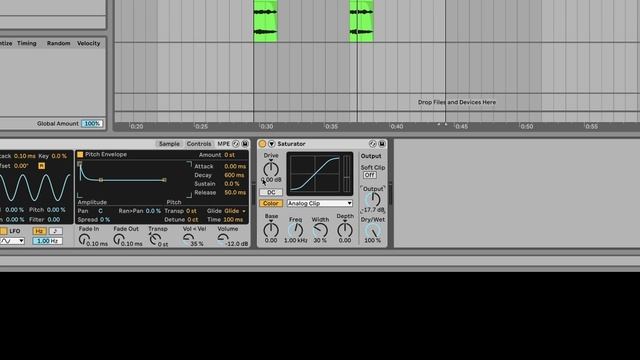Select the first green audio clip
Screen dimensions: 640x360
266,21
